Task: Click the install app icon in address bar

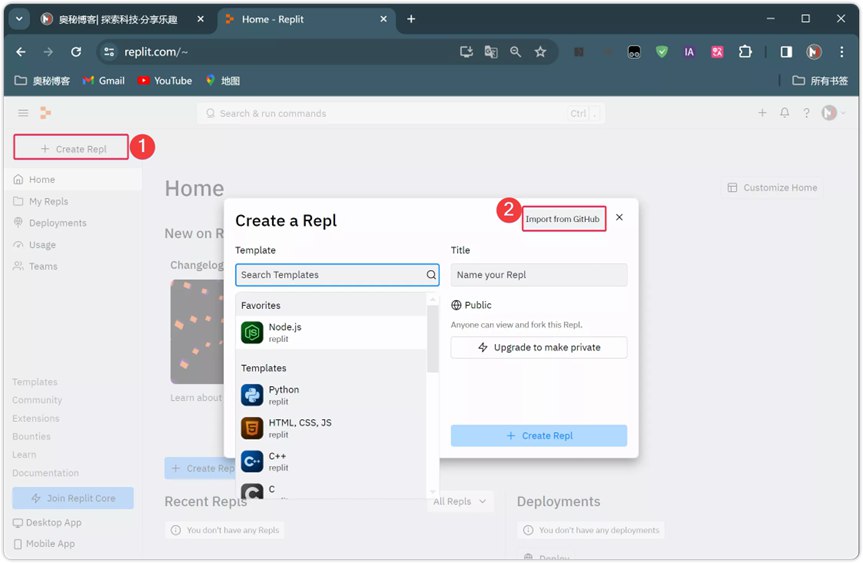Action: (466, 52)
